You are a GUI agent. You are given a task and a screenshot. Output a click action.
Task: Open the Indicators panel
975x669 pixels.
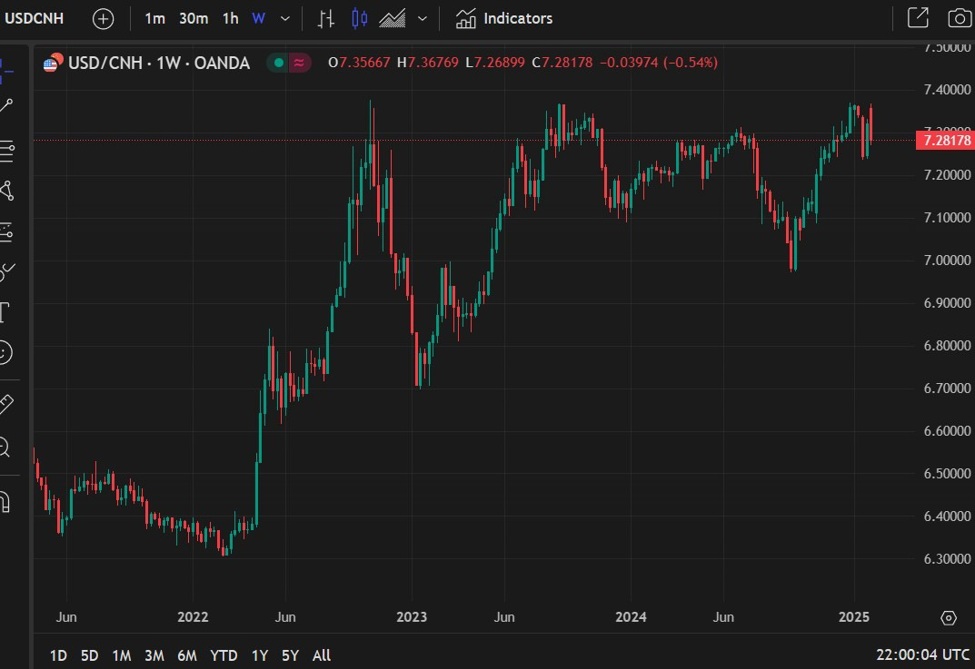click(x=506, y=17)
